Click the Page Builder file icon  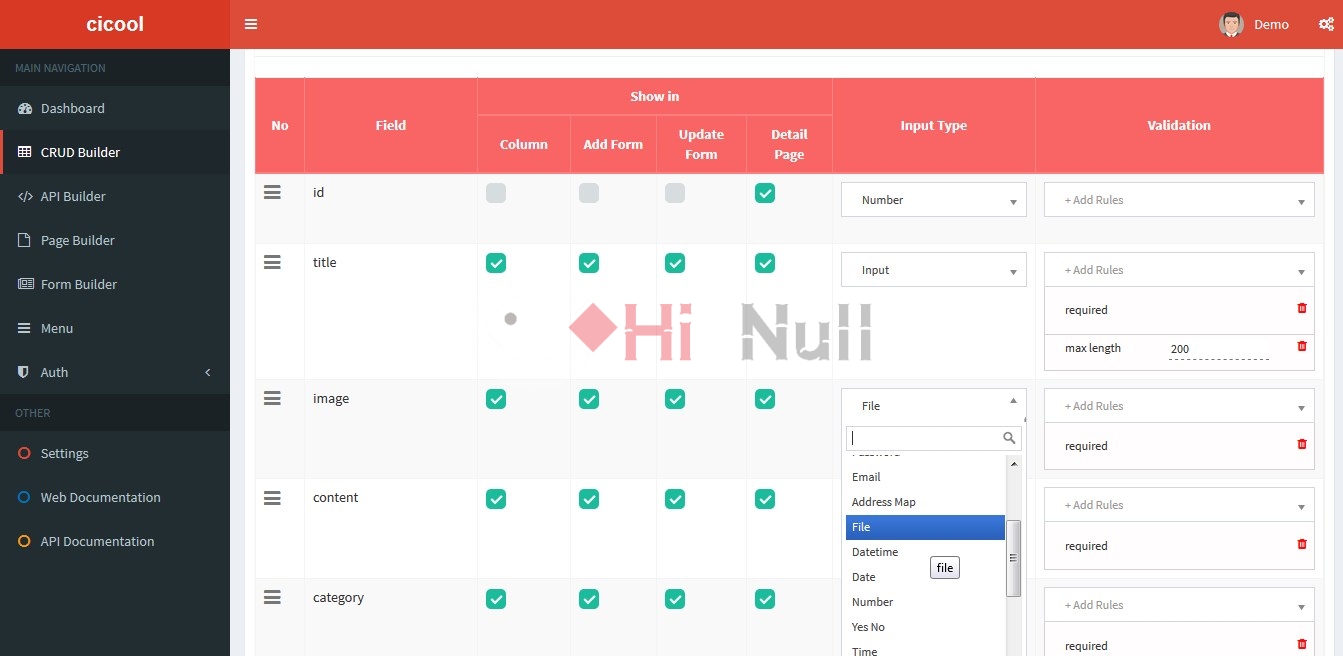coord(24,240)
